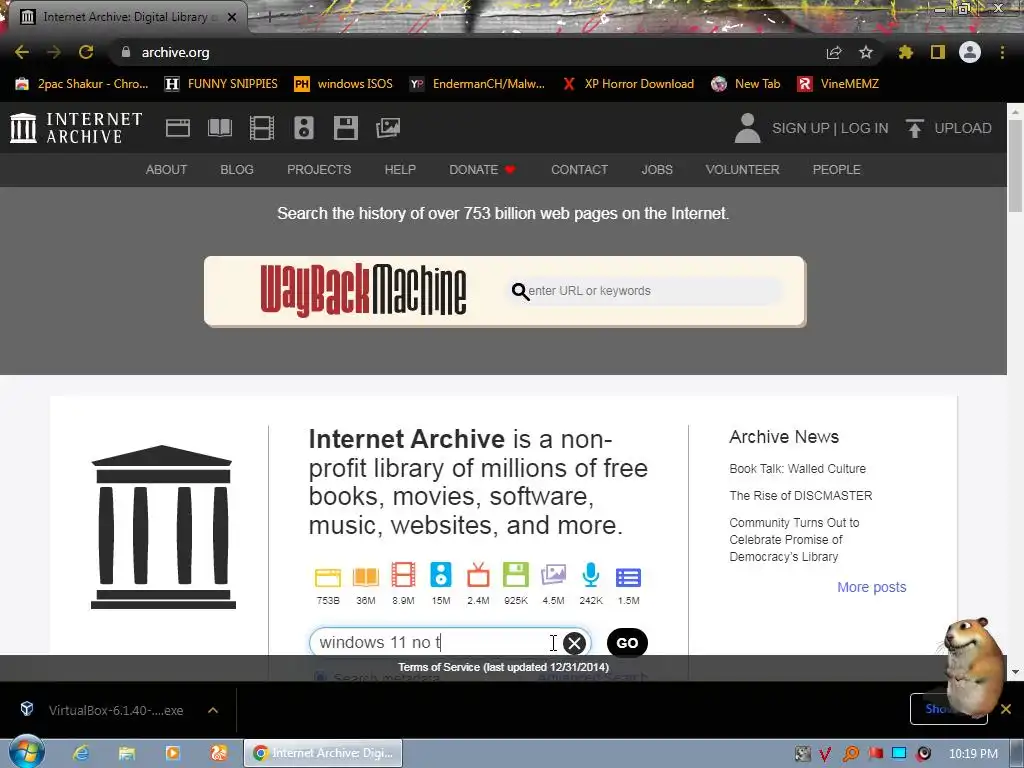1024x768 pixels.
Task: Click the GO search button
Action: click(627, 643)
